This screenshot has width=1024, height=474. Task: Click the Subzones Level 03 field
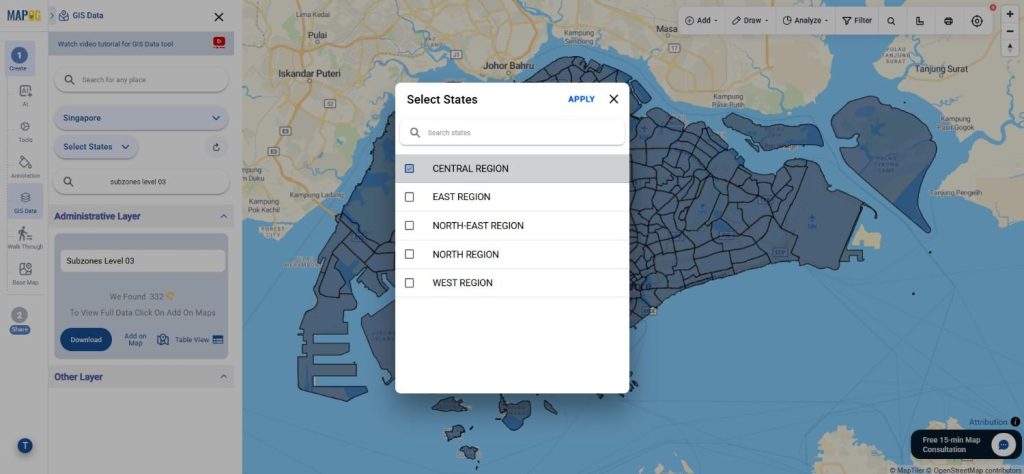[143, 261]
